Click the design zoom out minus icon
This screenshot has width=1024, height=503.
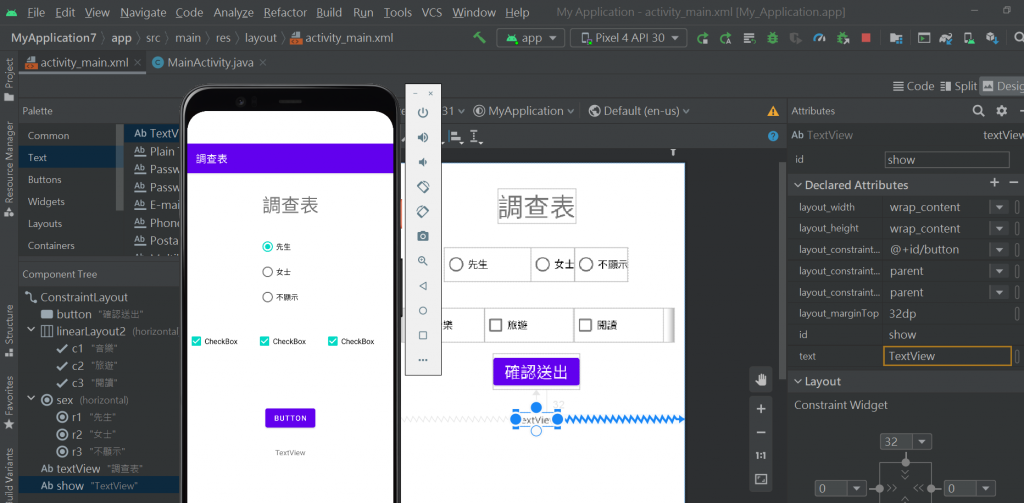[761, 432]
